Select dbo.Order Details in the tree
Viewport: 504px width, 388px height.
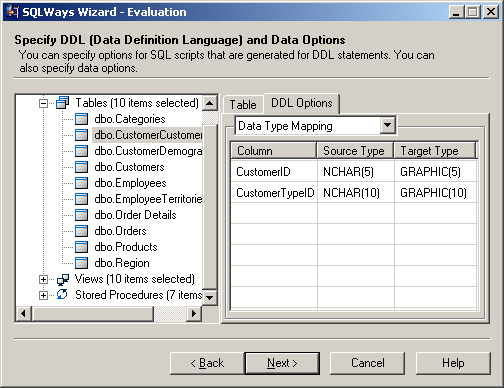135,215
